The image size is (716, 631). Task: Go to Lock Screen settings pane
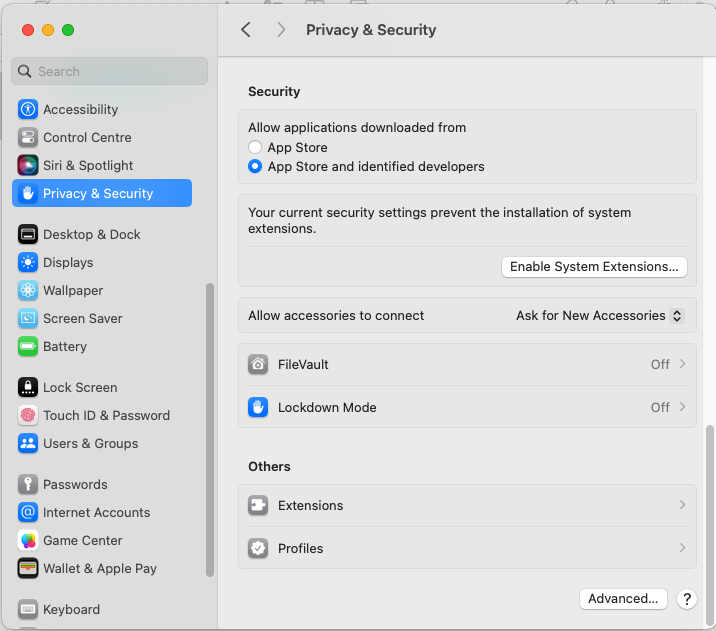point(80,388)
